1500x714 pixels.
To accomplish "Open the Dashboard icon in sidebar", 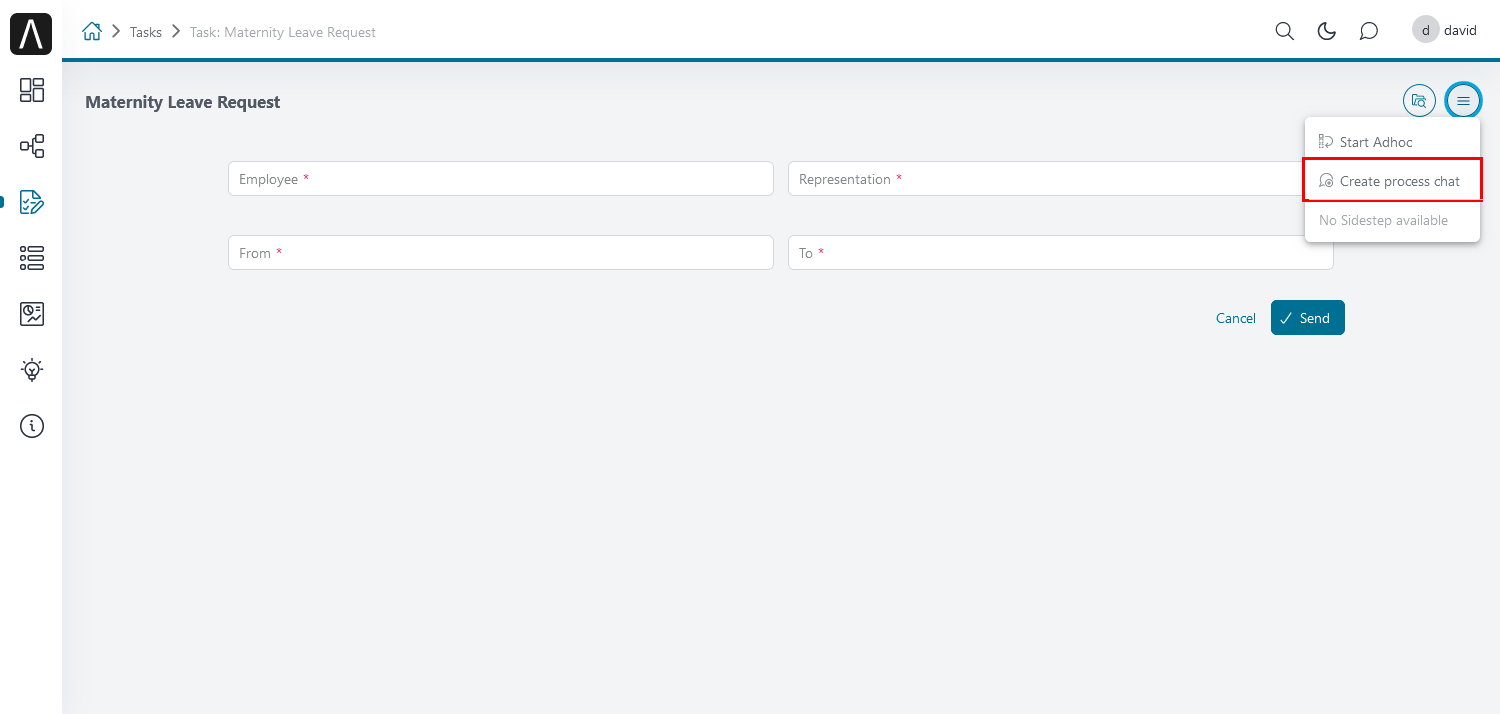I will tap(32, 90).
